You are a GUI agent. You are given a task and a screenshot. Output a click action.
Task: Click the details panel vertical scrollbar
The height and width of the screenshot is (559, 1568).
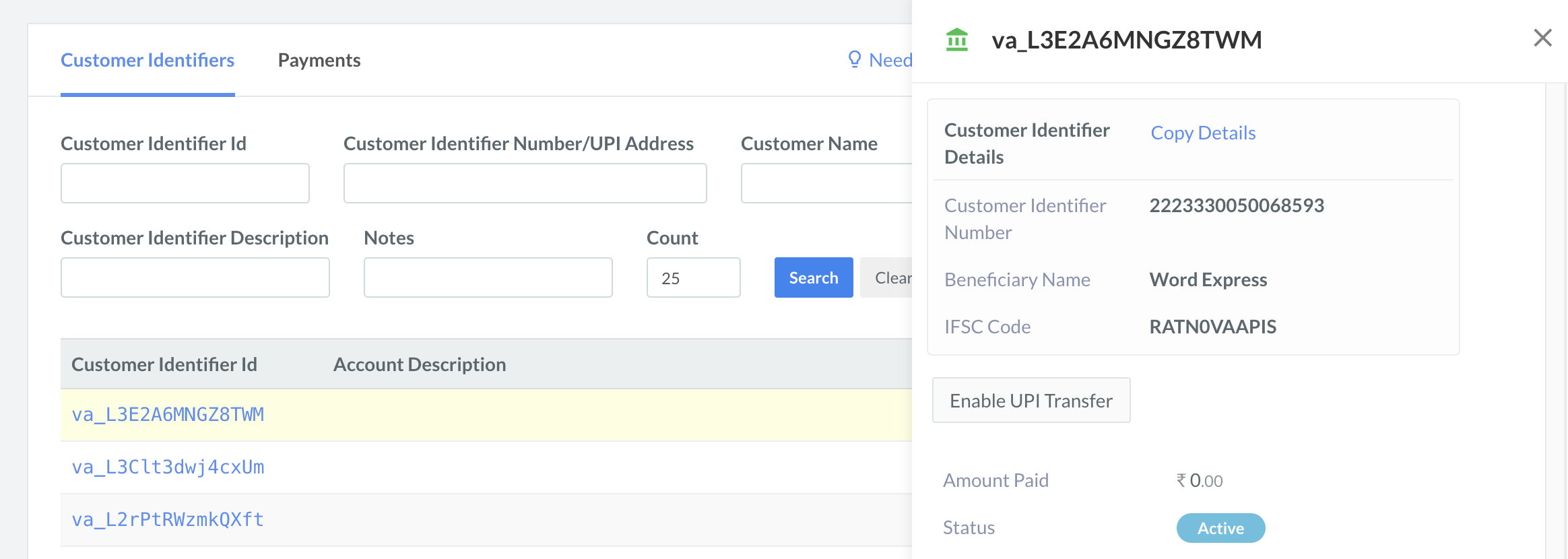point(1556,321)
